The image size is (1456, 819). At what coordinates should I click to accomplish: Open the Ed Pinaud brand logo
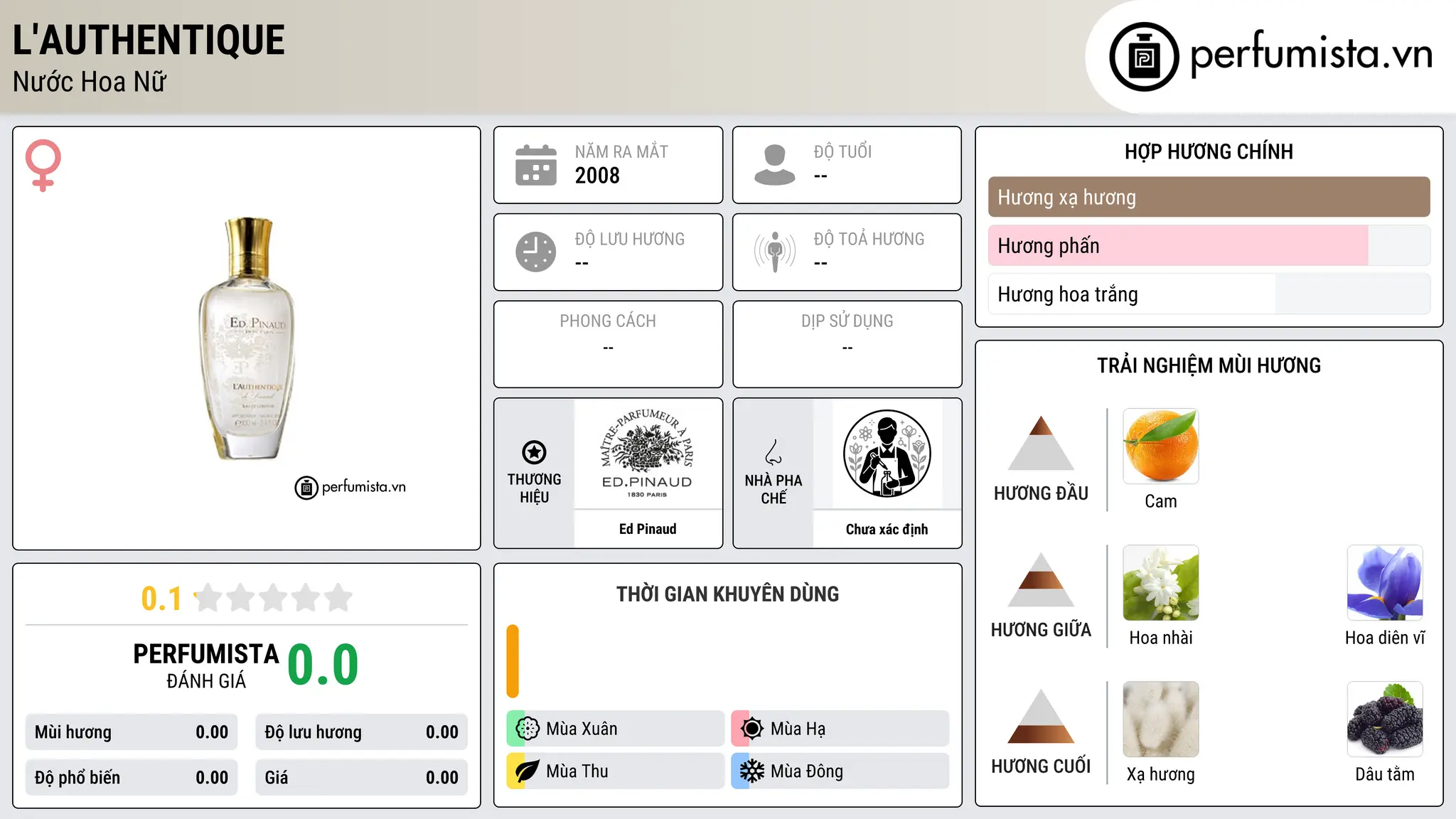tap(647, 454)
